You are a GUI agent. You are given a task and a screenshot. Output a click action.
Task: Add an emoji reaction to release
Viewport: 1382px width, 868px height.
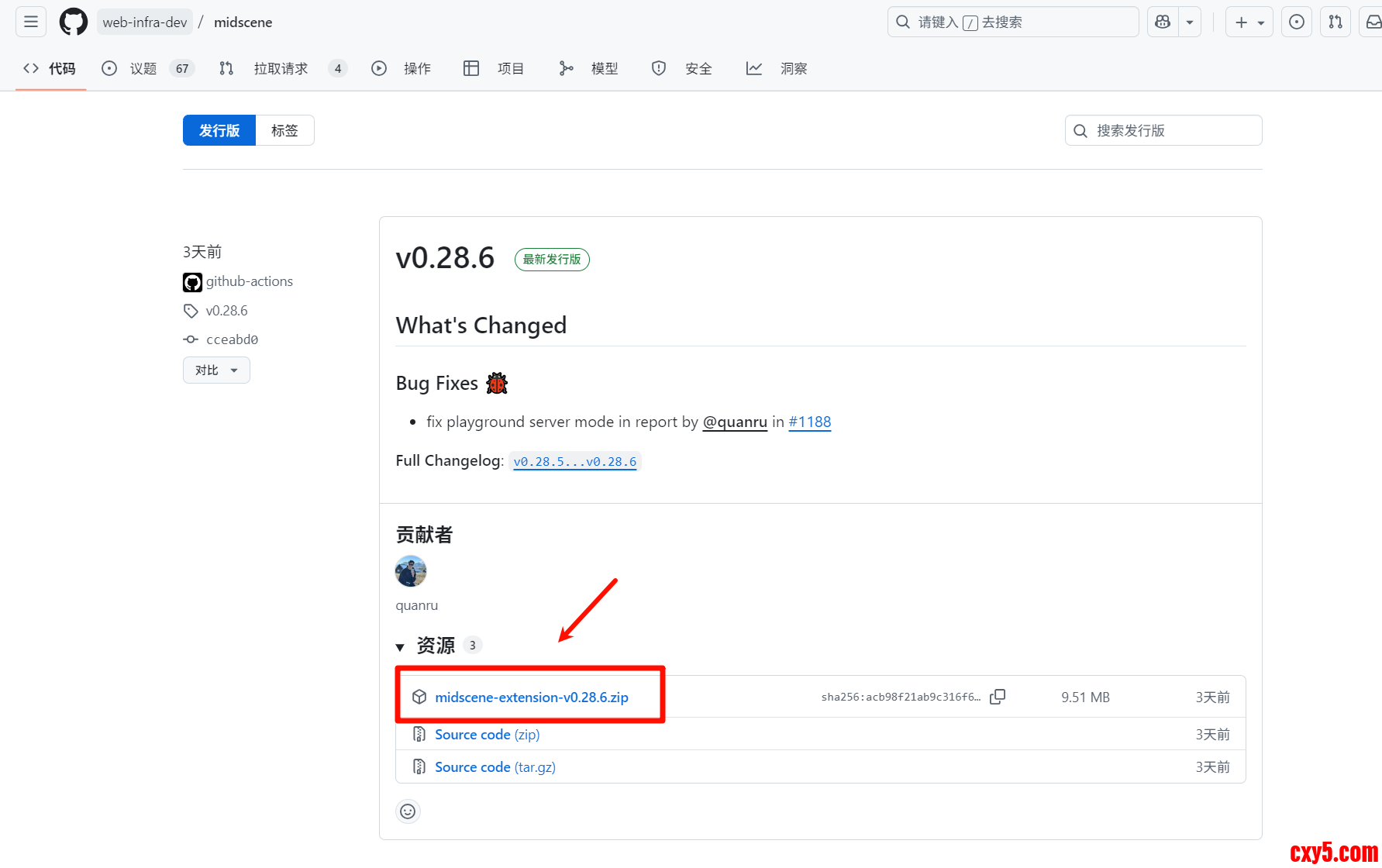[x=408, y=811]
